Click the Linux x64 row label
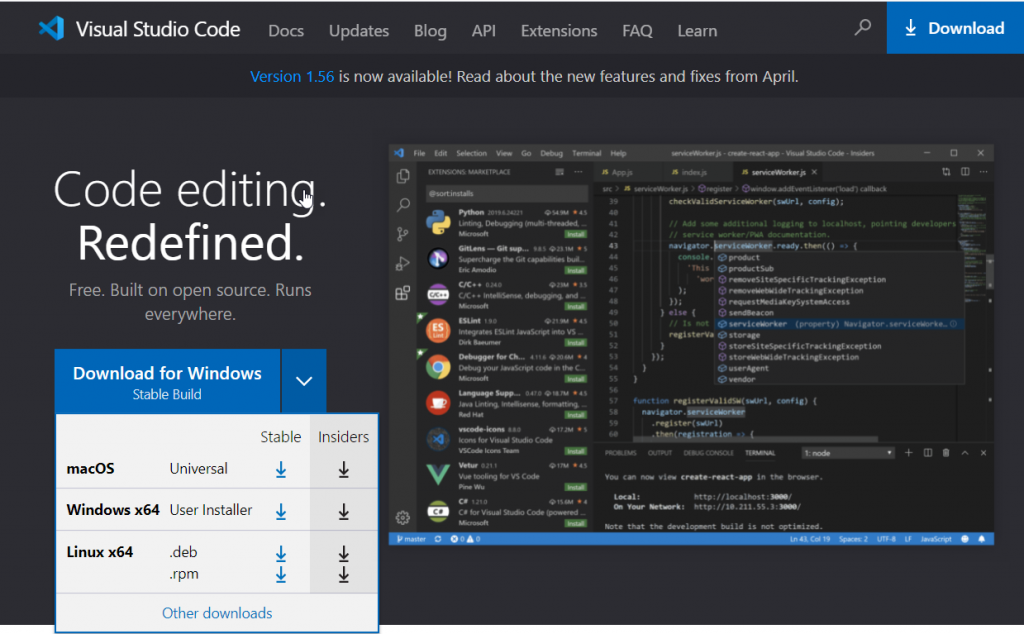This screenshot has width=1024, height=634. pos(100,552)
